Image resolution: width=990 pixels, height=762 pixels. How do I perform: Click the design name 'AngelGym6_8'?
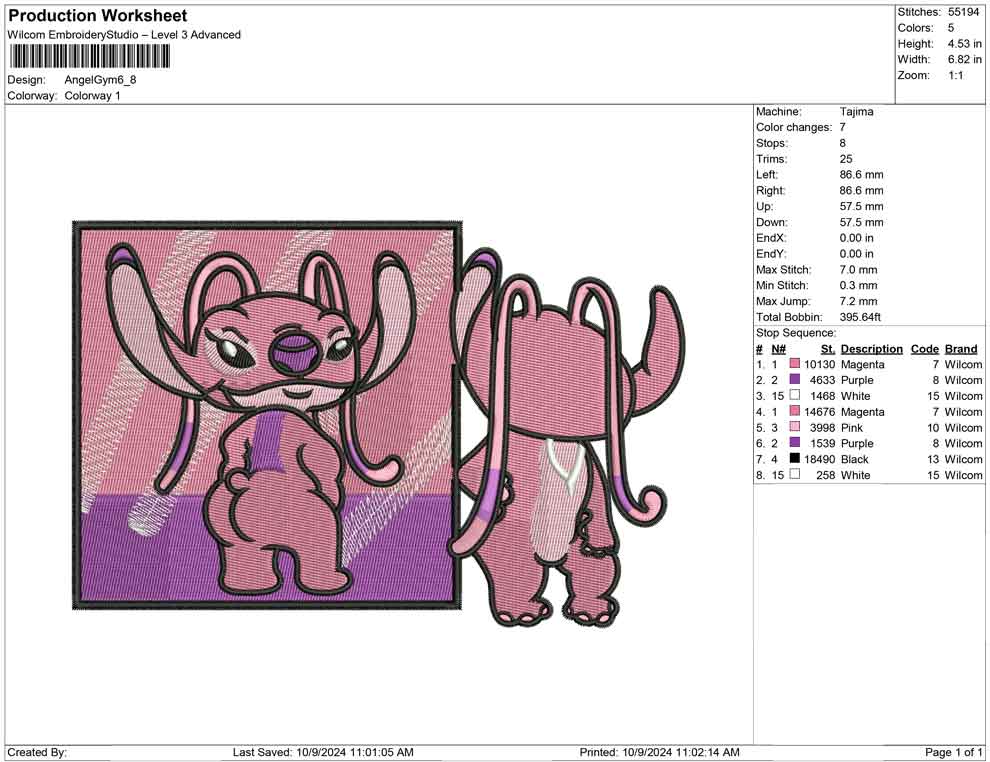click(x=100, y=80)
